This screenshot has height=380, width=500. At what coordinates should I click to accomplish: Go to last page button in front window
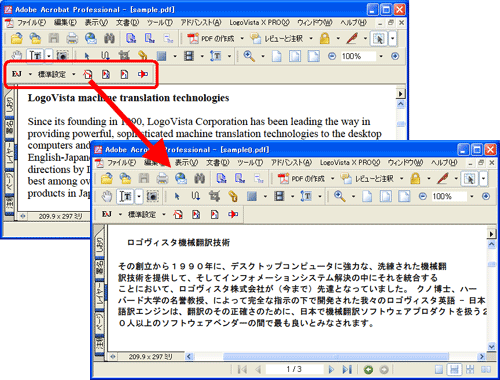click(x=347, y=369)
